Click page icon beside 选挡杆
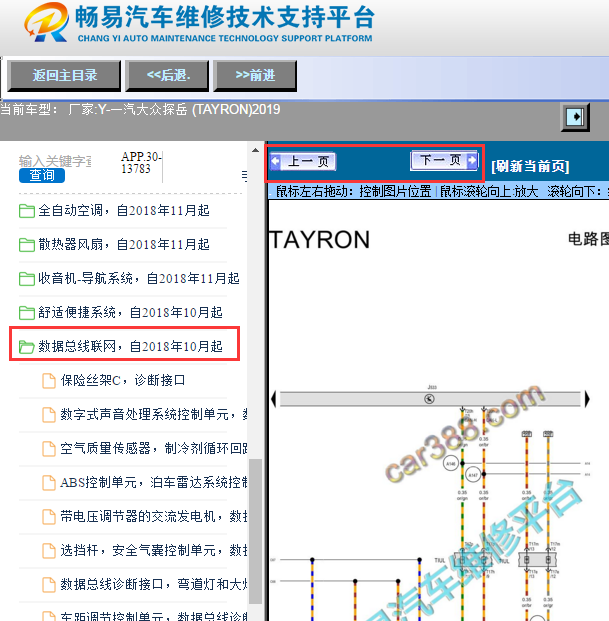Viewport: 609px width, 621px height. 49,551
